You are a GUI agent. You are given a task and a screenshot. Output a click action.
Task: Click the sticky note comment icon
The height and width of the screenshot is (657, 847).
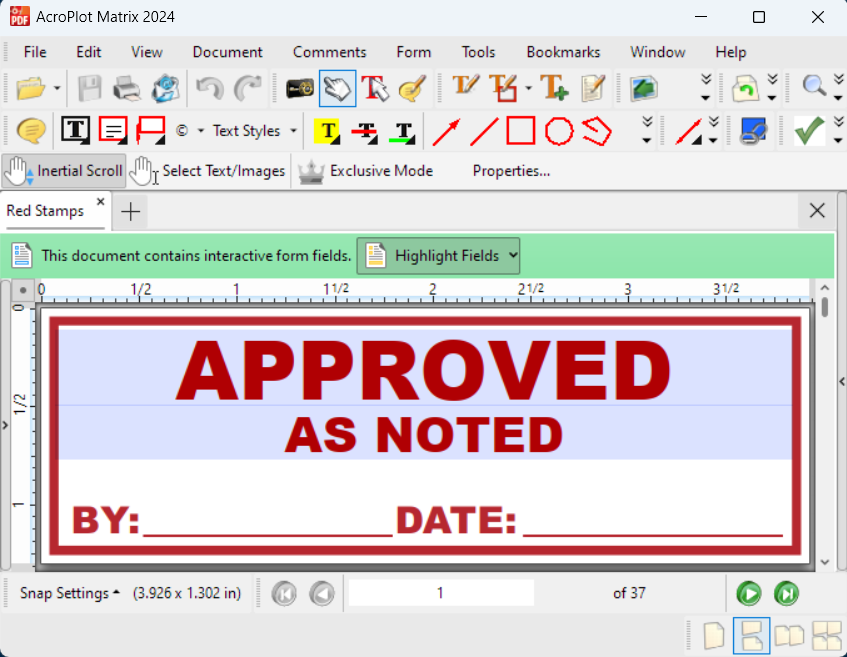pos(32,131)
